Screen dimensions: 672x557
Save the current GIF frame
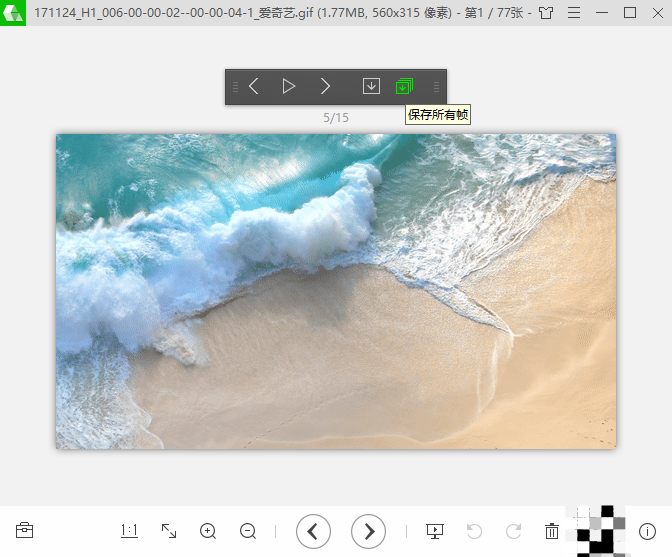pos(371,86)
